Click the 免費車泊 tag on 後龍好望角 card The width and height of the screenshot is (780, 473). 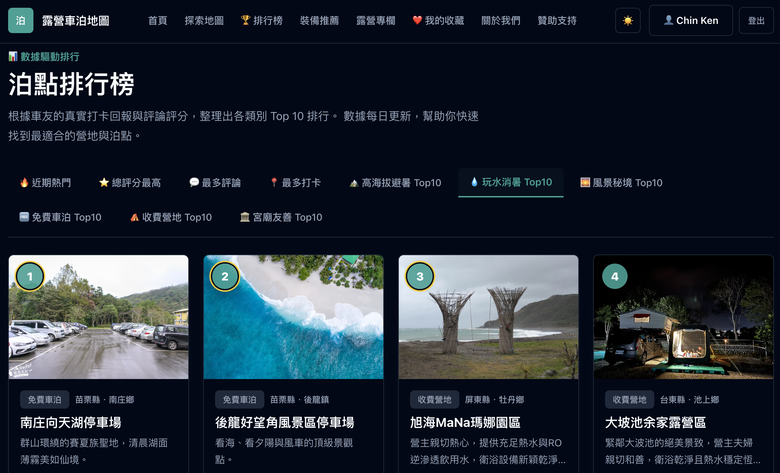[x=239, y=399]
